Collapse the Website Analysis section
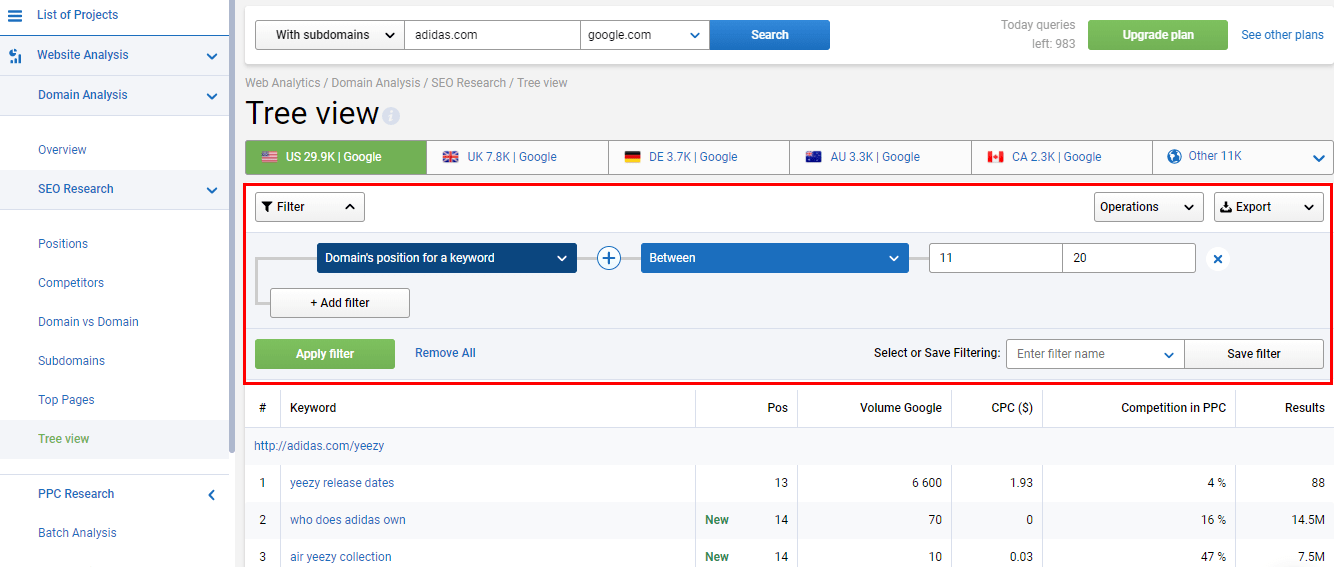The width and height of the screenshot is (1334, 567). click(x=212, y=56)
